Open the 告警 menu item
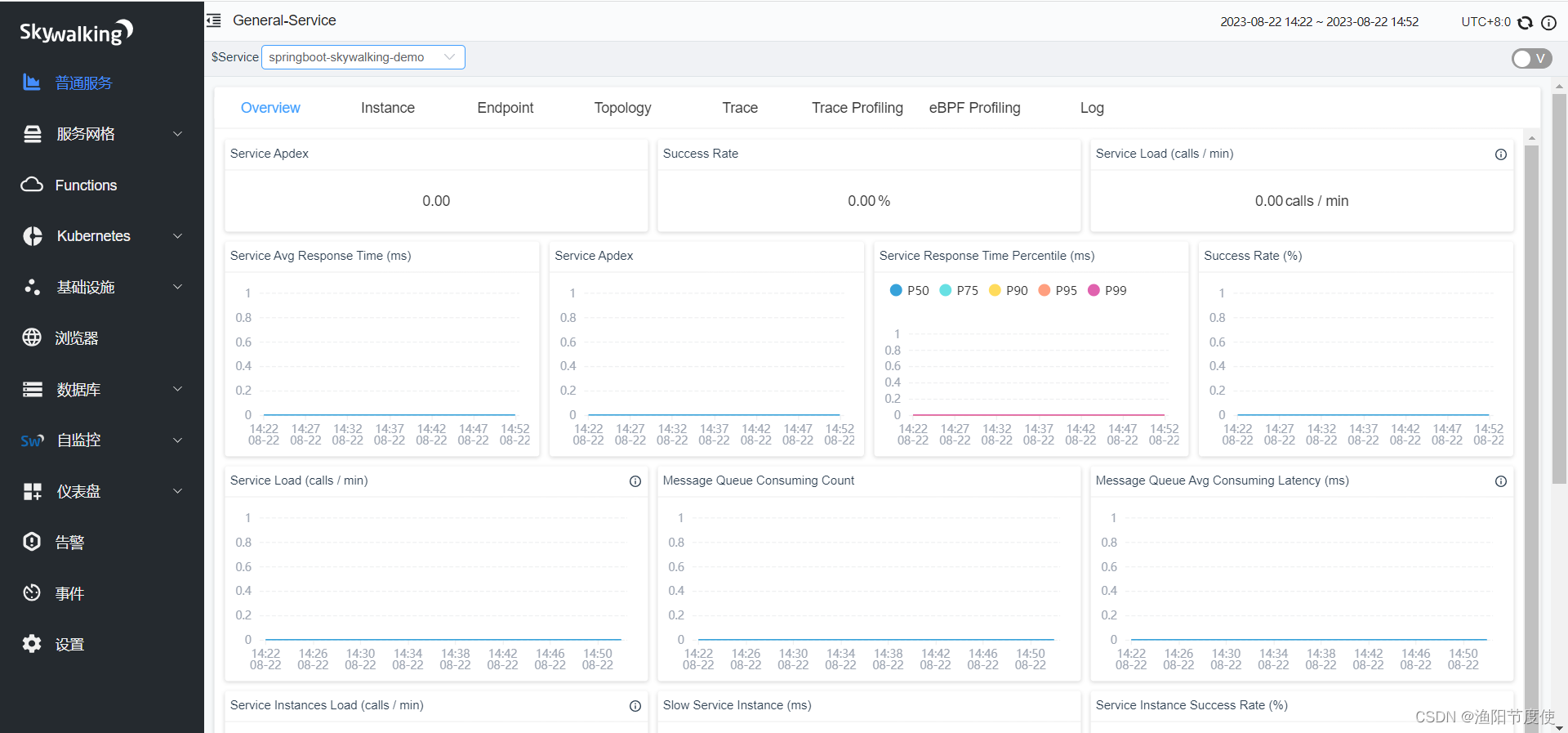The width and height of the screenshot is (1568, 733). pos(69,543)
